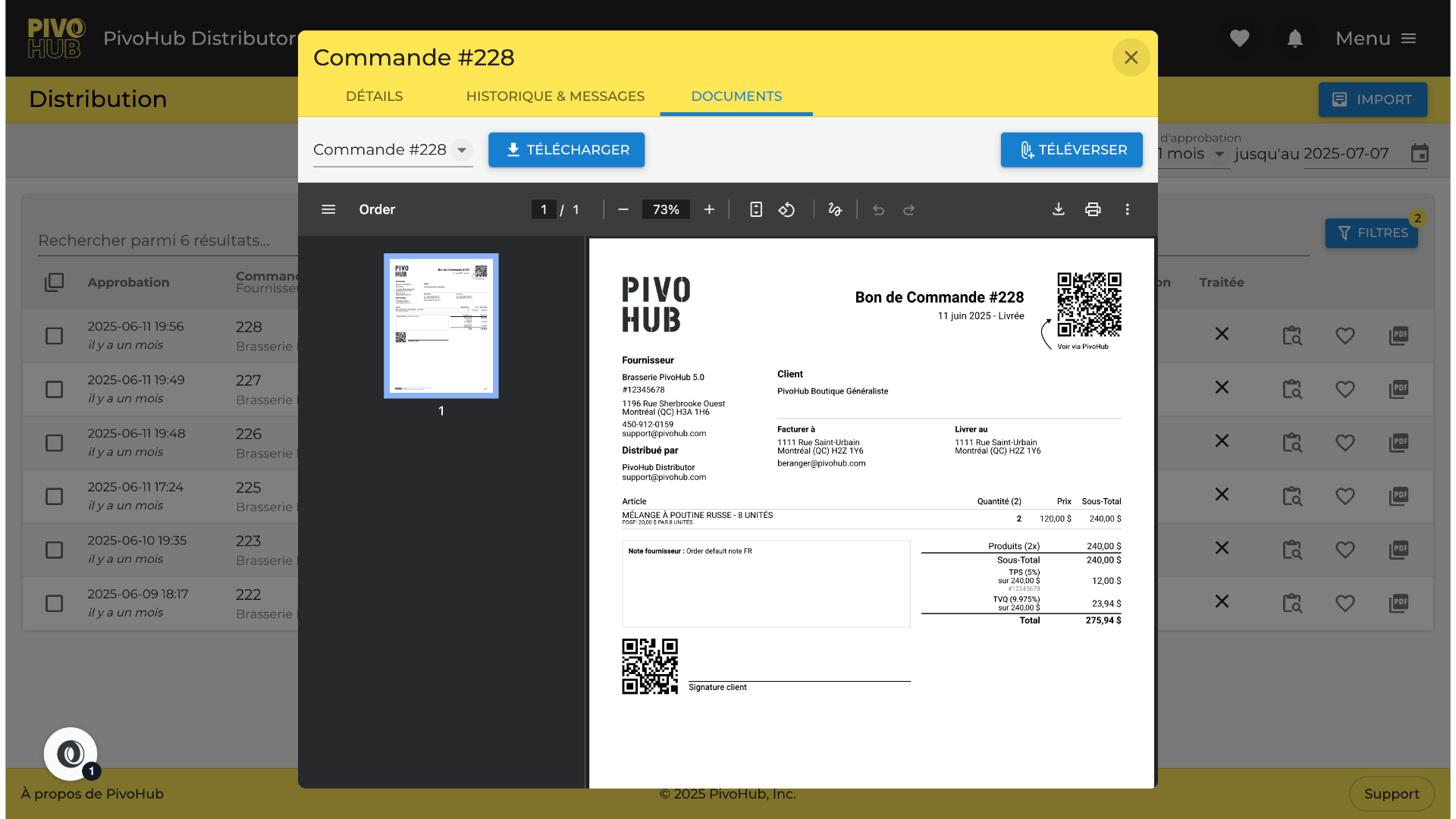Switch to the DÉTAILS tab

coord(374,96)
